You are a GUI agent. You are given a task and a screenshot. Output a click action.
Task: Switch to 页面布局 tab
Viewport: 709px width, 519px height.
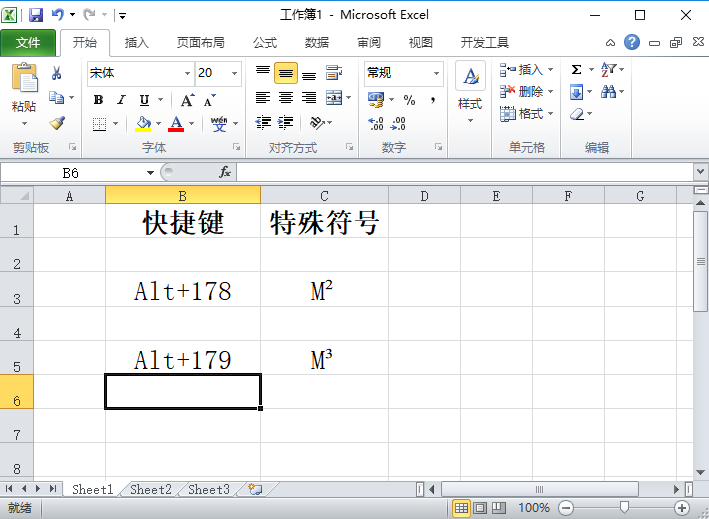(x=200, y=43)
